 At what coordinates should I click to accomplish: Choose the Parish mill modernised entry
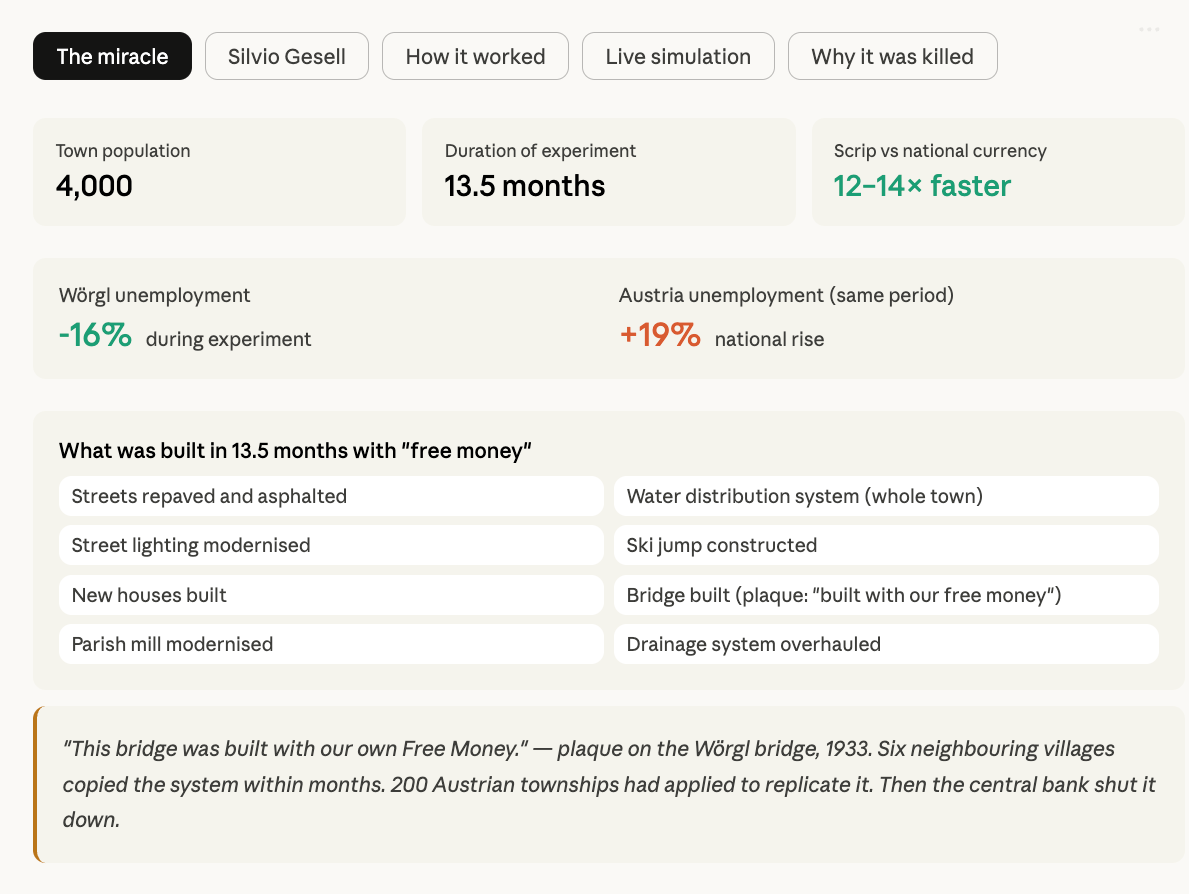(331, 645)
